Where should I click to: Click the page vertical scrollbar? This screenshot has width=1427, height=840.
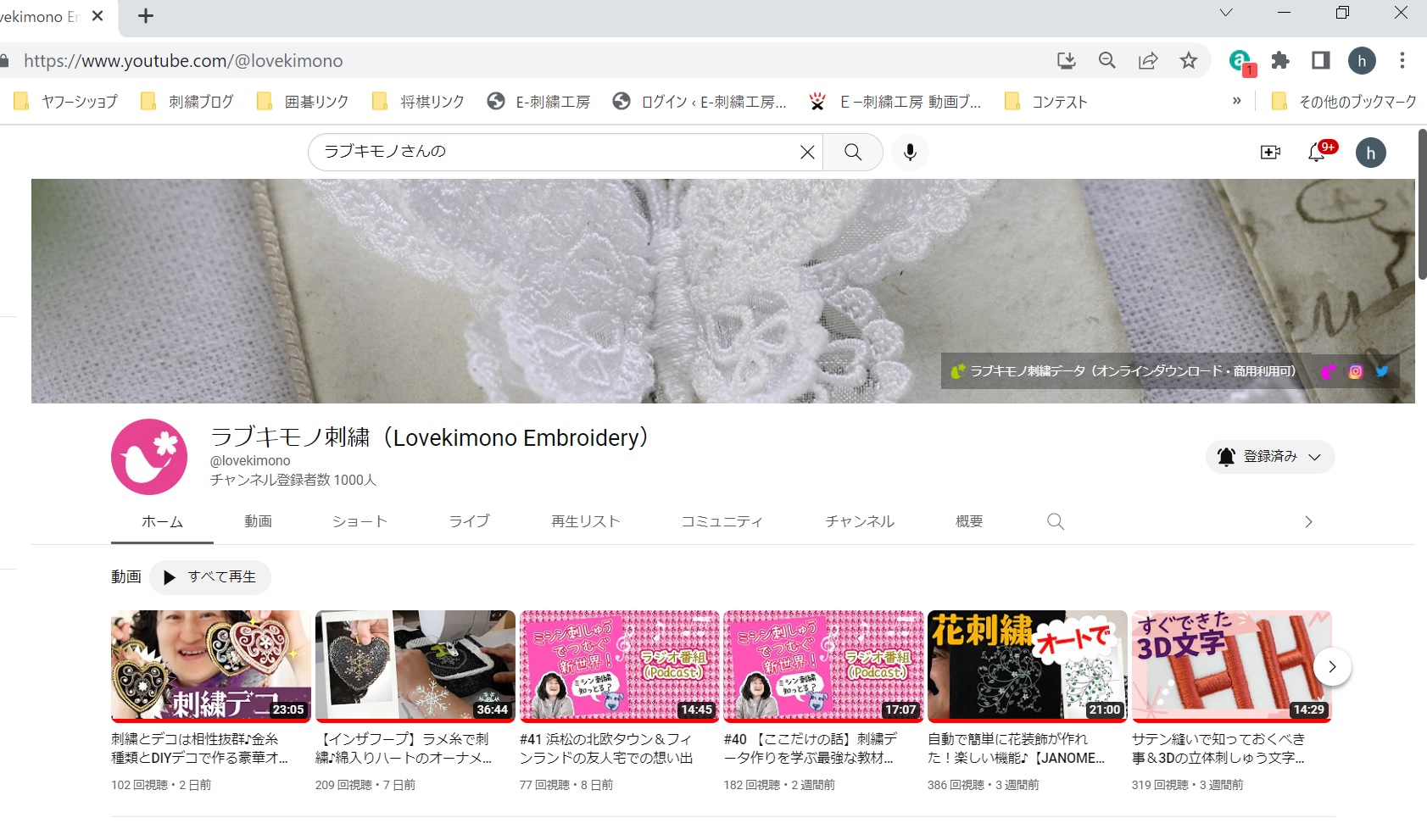(1422, 203)
